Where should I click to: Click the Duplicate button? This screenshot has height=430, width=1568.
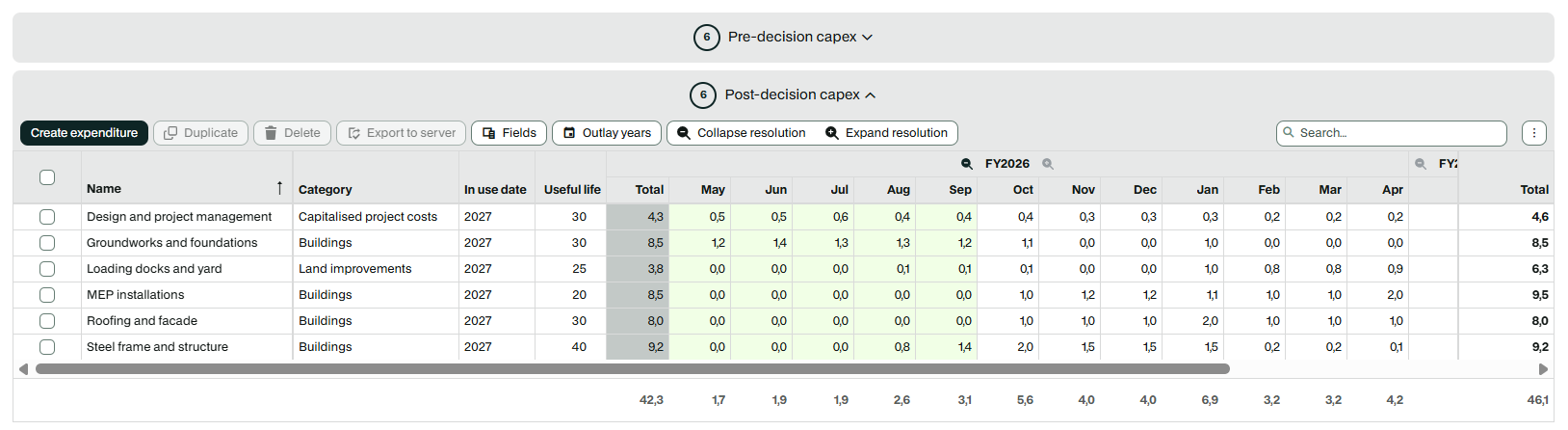(200, 133)
